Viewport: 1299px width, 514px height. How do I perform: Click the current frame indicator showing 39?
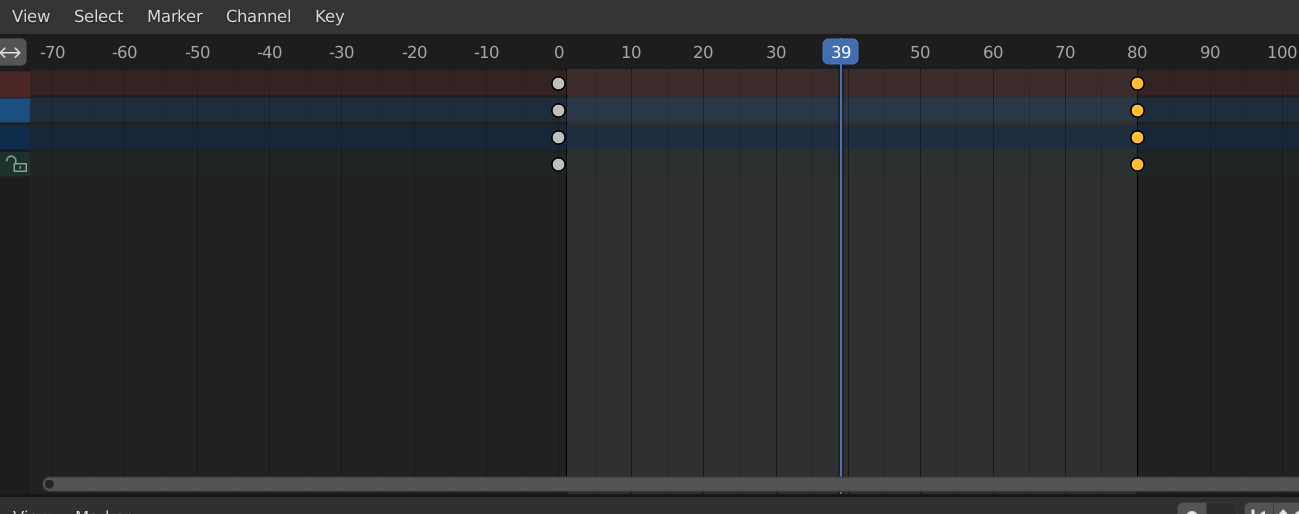click(x=840, y=52)
